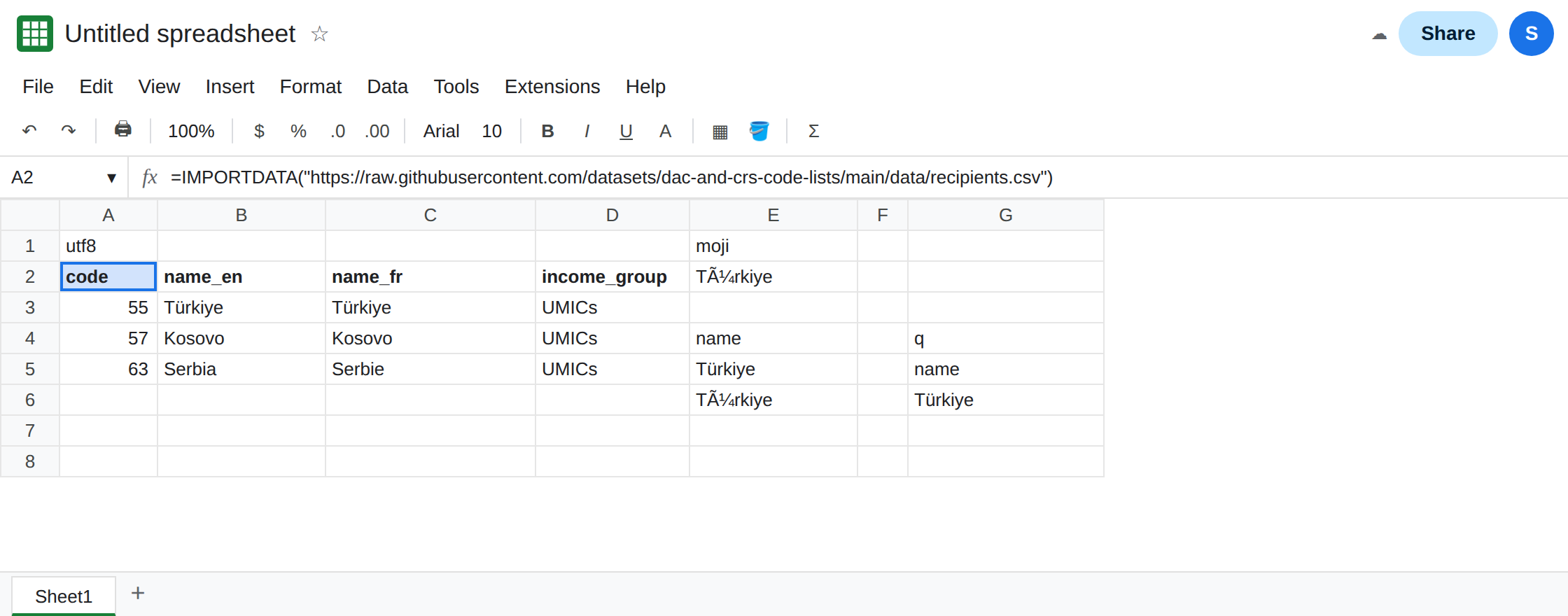Format selection as percent
The image size is (1568, 616).
[298, 131]
